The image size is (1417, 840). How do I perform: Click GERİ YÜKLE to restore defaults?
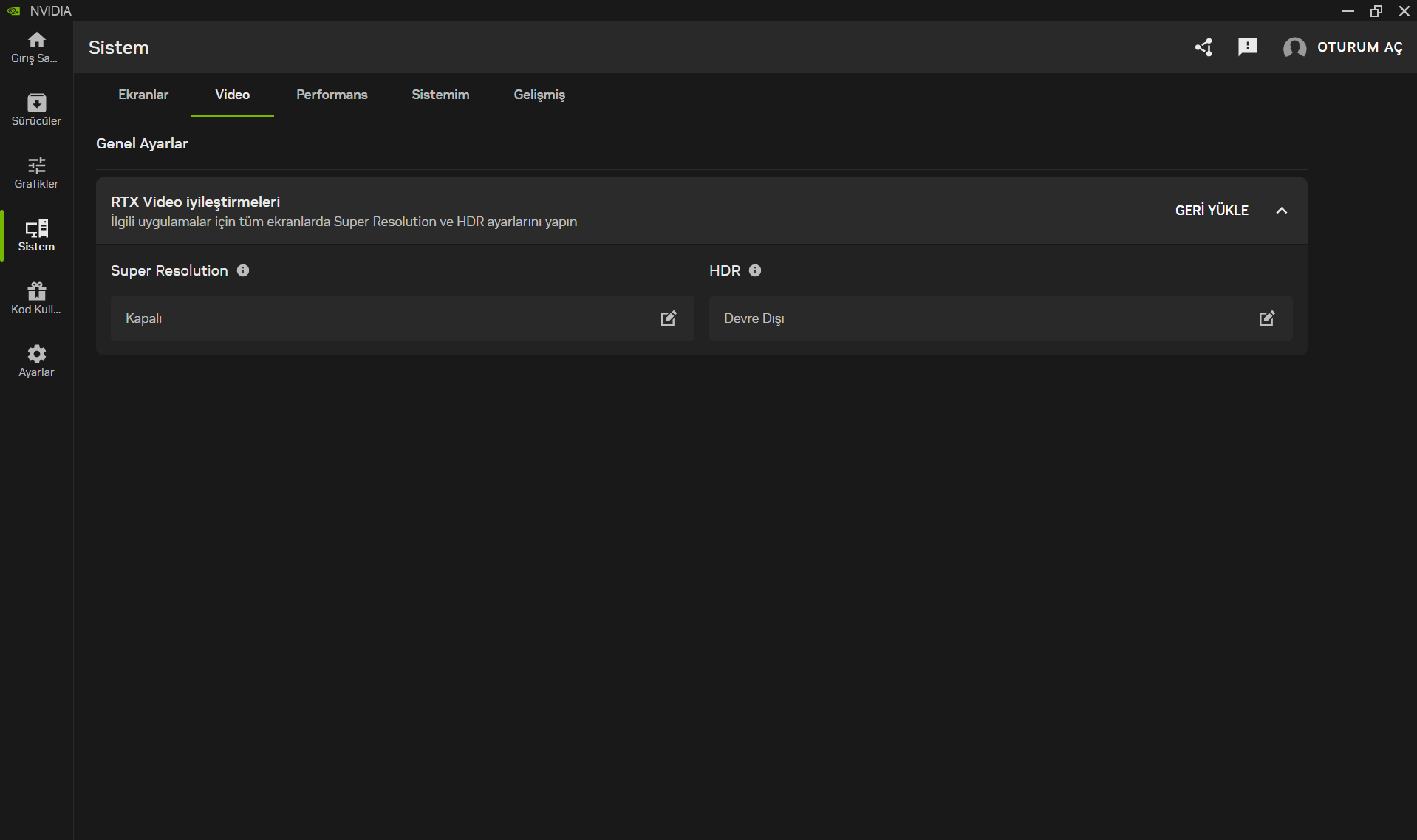coord(1212,211)
